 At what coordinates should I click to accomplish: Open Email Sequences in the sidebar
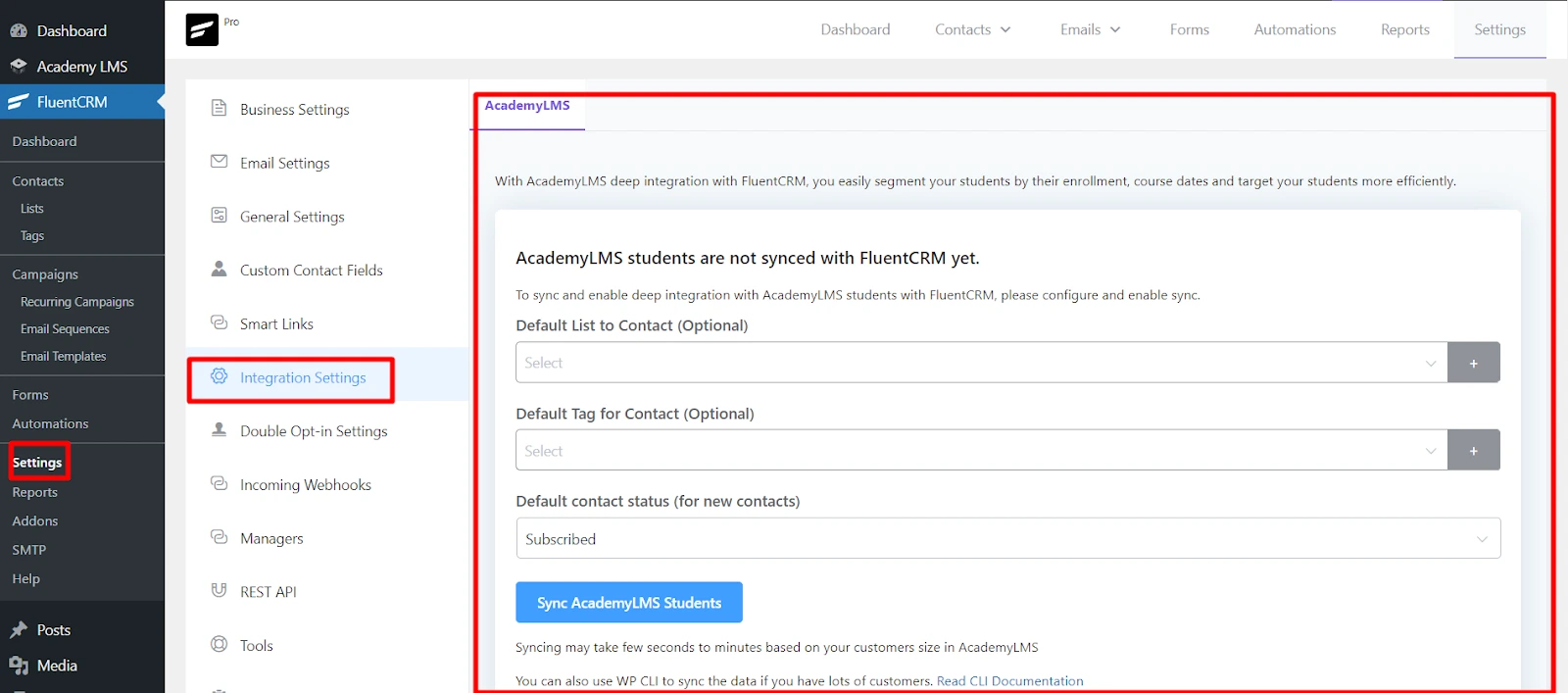coord(65,329)
